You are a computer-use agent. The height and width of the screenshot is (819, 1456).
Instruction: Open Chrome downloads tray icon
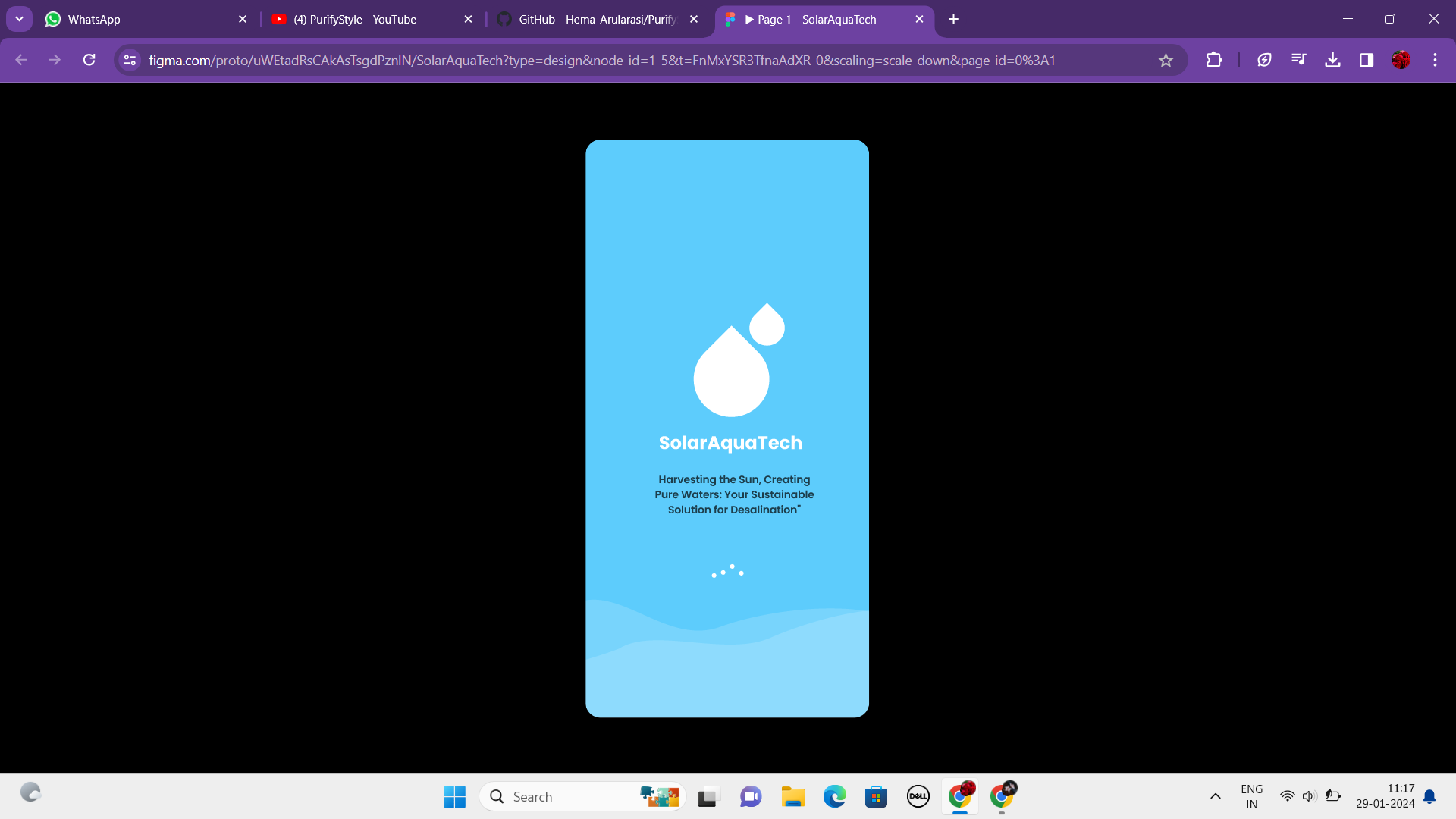point(1332,60)
